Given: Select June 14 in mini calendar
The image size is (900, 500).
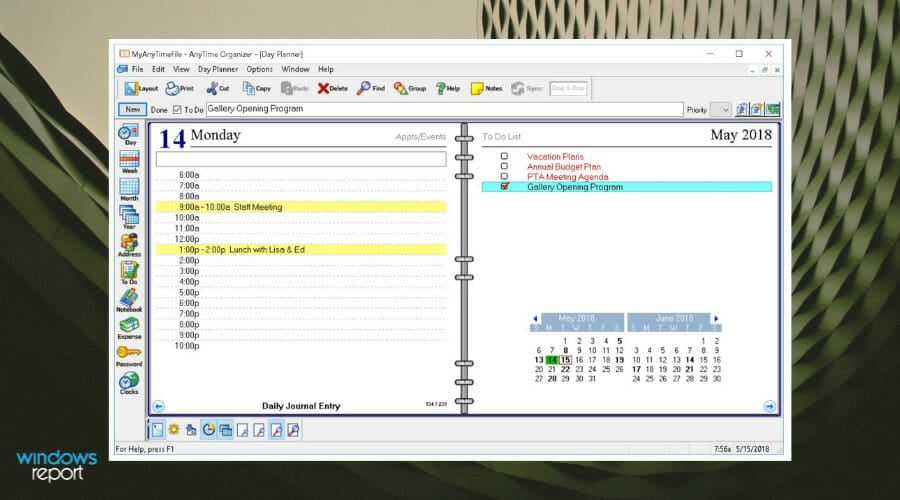Looking at the screenshot, I should [689, 360].
